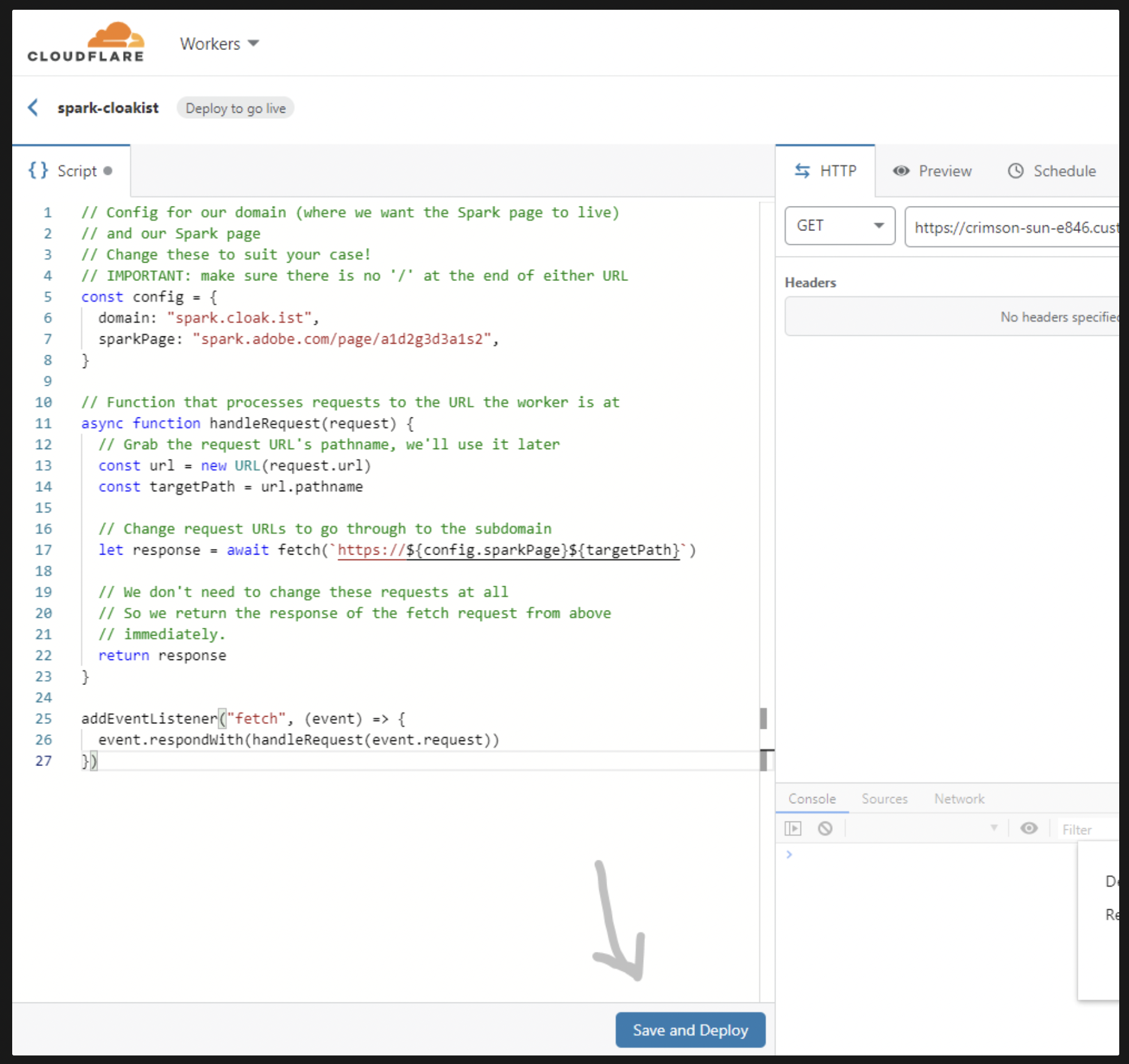Click the curly braces Script icon
The image size is (1129, 1064).
tap(38, 171)
